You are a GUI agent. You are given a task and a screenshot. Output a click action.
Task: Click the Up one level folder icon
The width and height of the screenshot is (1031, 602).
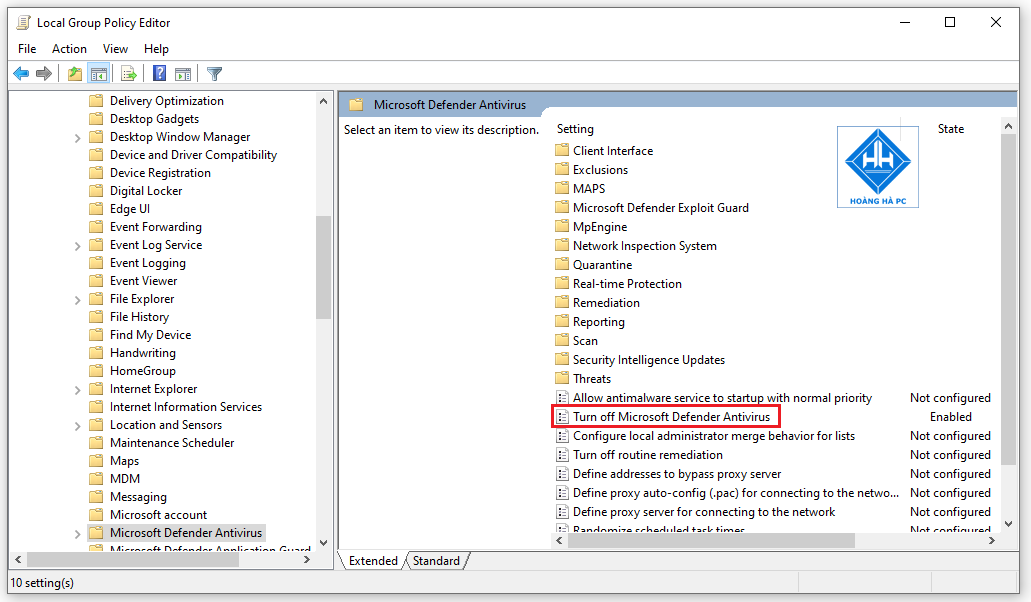(75, 74)
